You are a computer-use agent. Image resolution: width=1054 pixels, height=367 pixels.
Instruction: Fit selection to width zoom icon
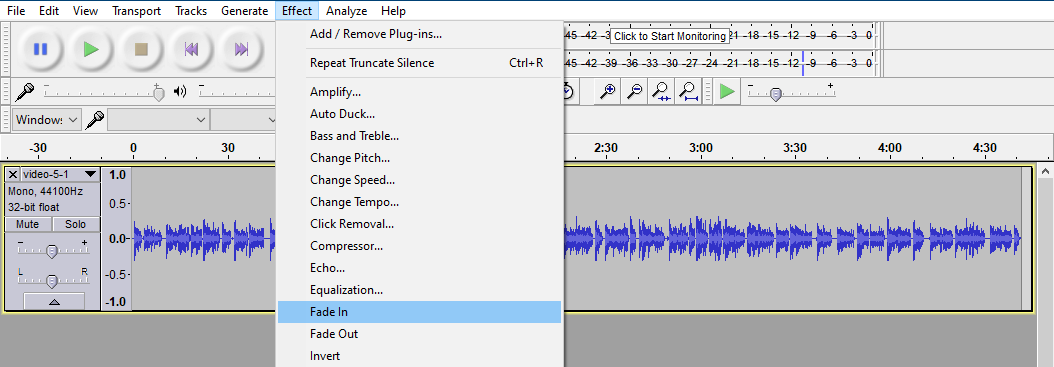click(661, 91)
